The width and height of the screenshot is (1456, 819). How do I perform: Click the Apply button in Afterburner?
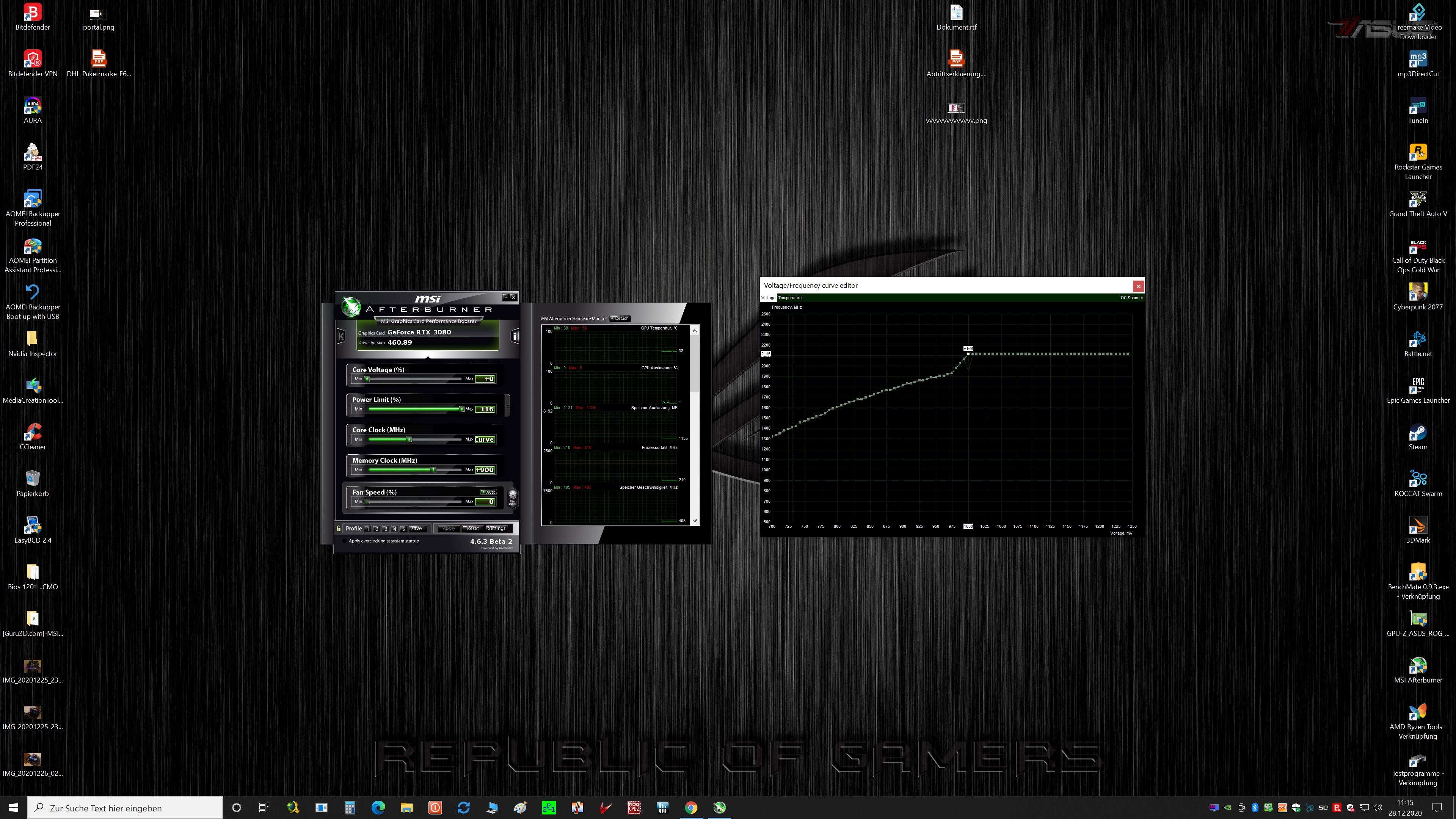449,529
